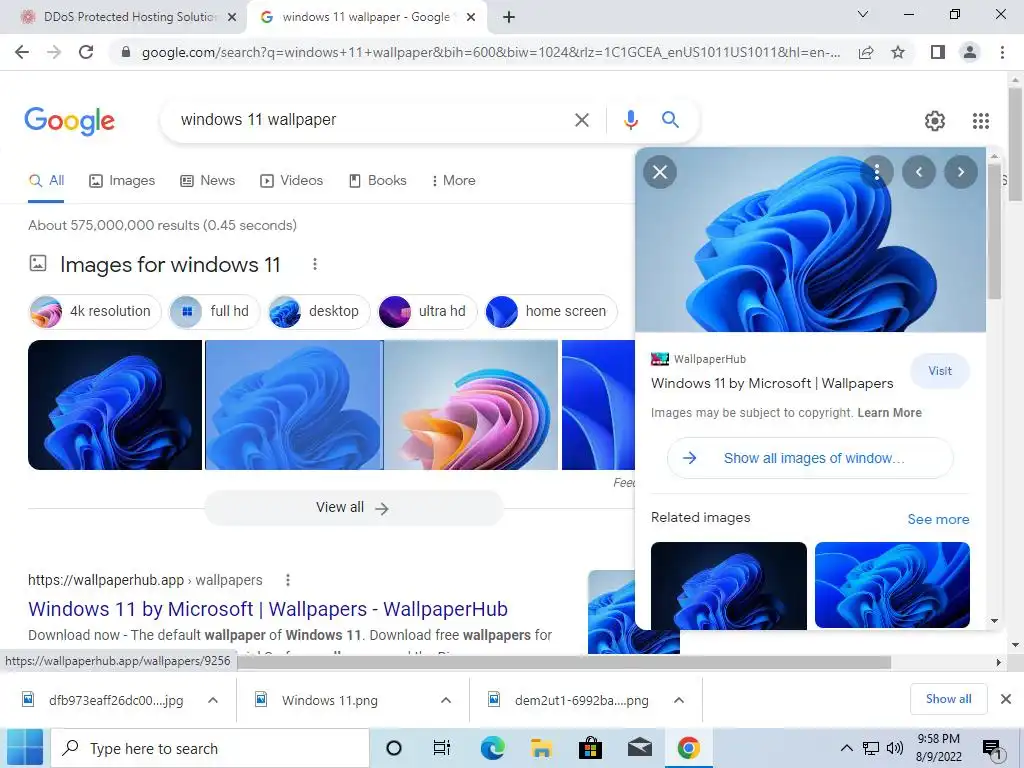Open the Chrome profile avatar
This screenshot has width=1024, height=768.
(970, 52)
